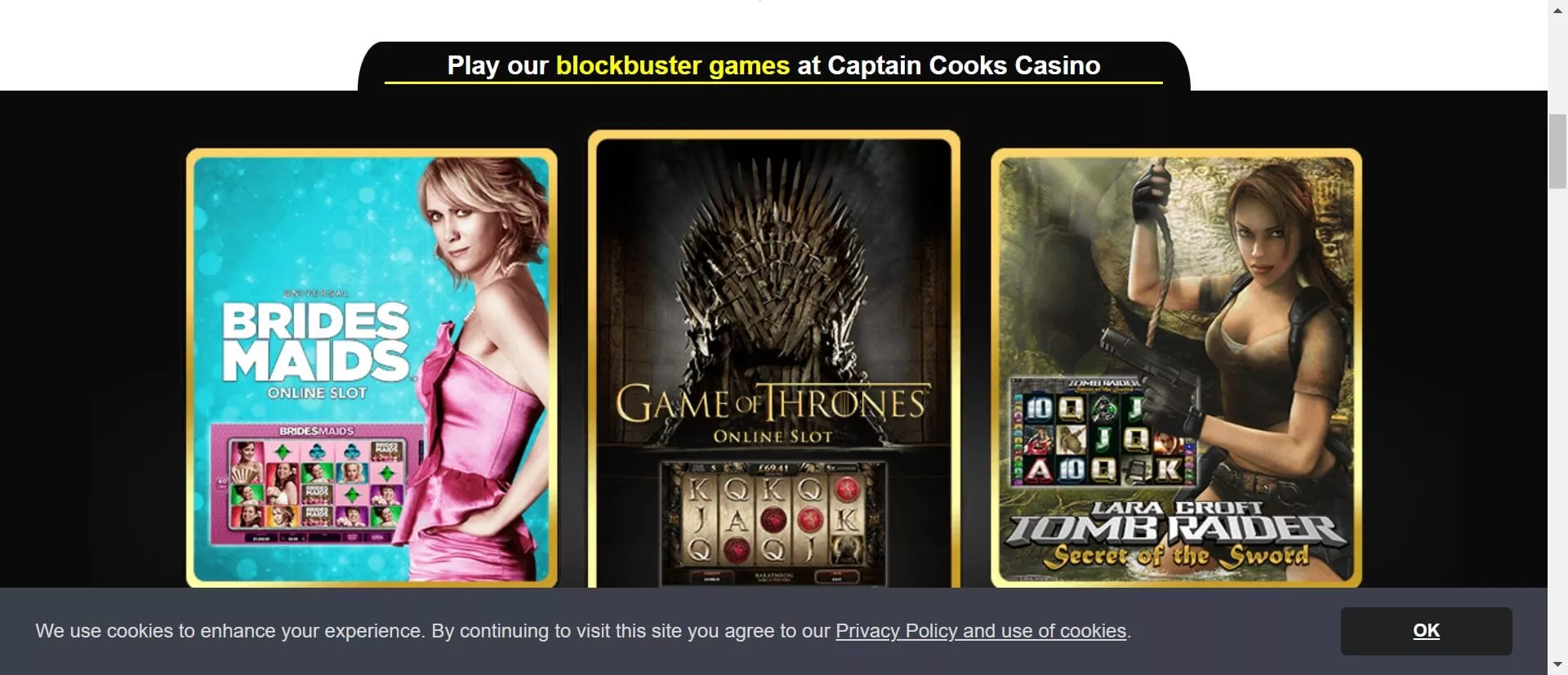
Task: Click the scrollbar track below the thumb
Action: click(x=1557, y=408)
